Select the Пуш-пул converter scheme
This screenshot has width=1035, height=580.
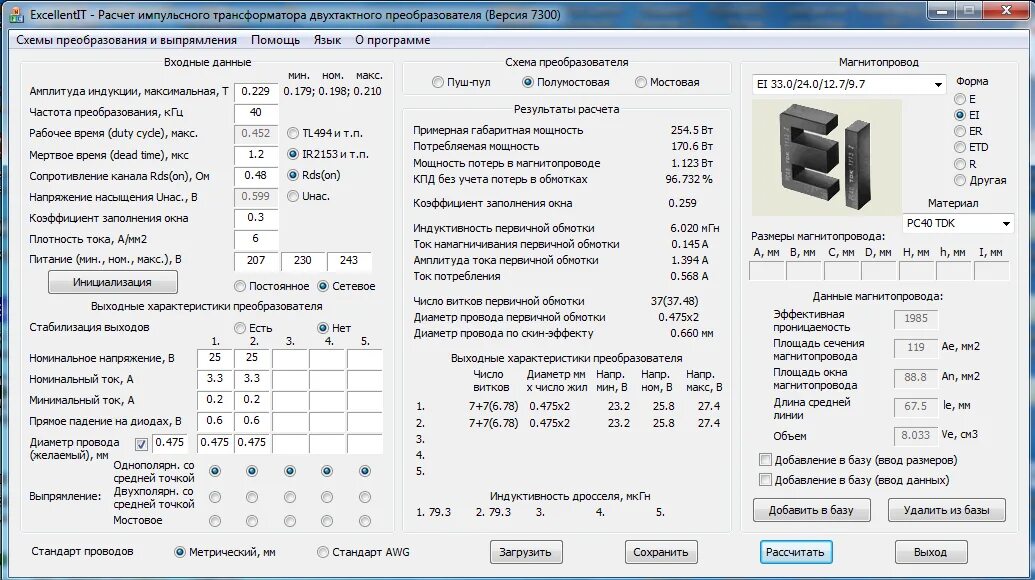pos(461,82)
